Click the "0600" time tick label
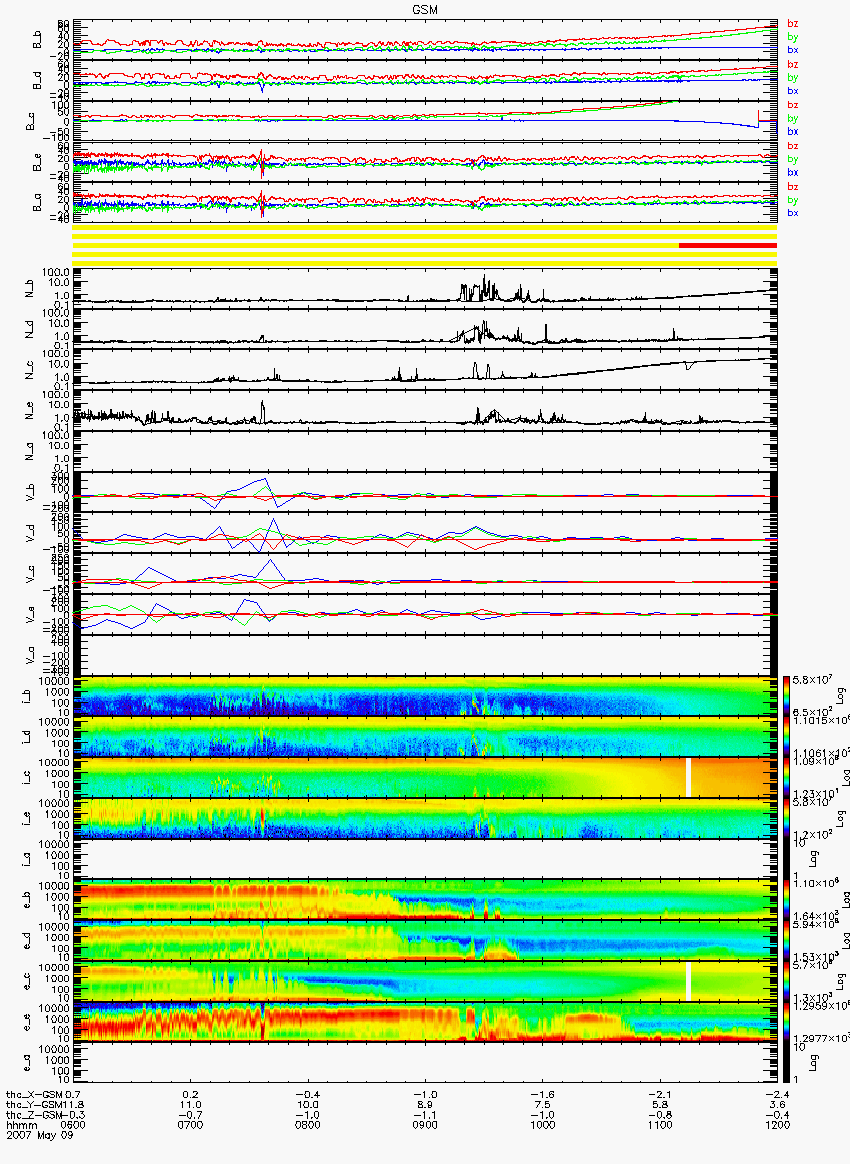Viewport: 850px width, 1164px height. pyautogui.click(x=73, y=1125)
